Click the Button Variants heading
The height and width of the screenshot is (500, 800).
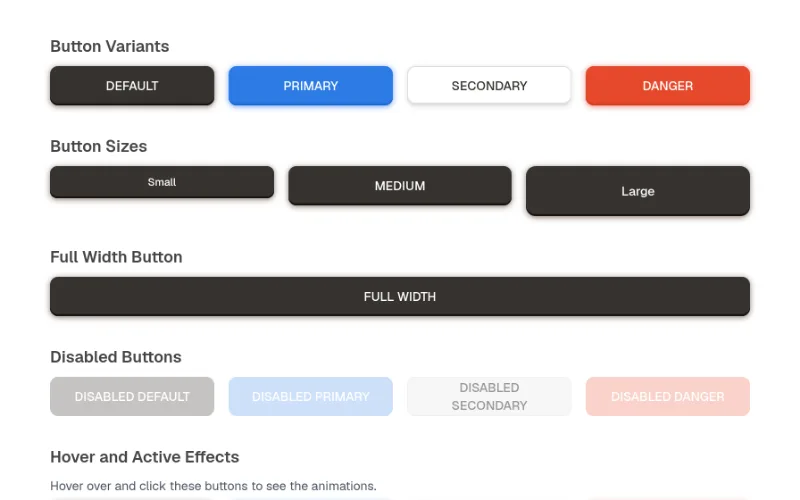click(110, 46)
